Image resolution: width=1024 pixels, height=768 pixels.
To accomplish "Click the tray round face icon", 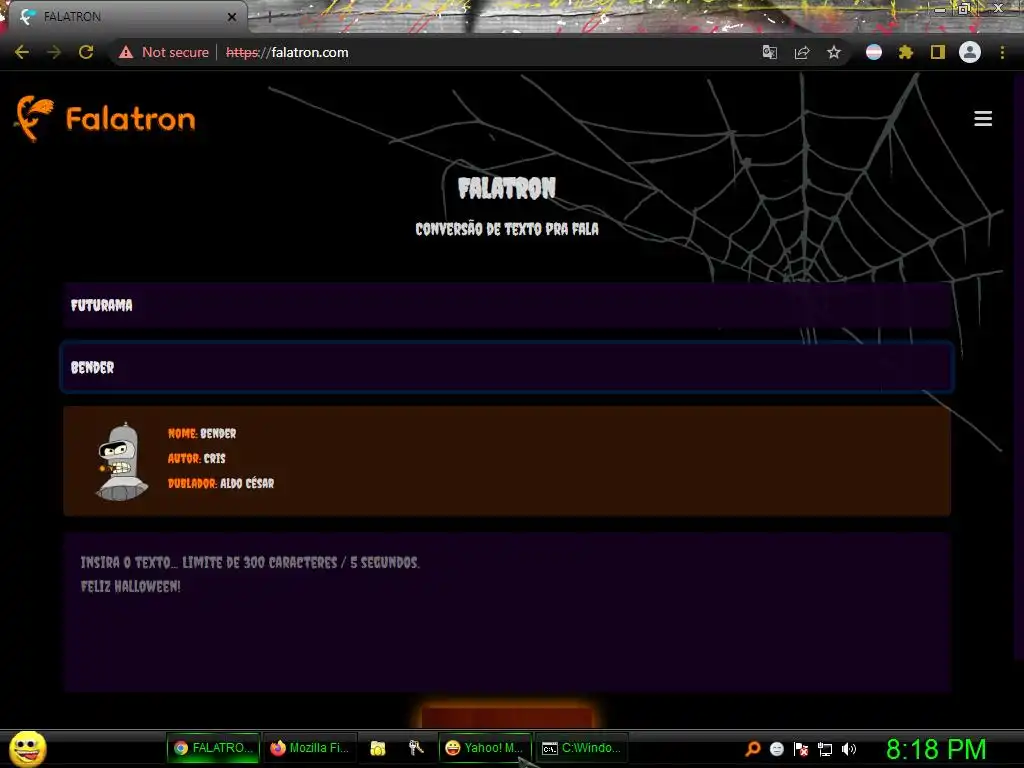I will [x=776, y=749].
